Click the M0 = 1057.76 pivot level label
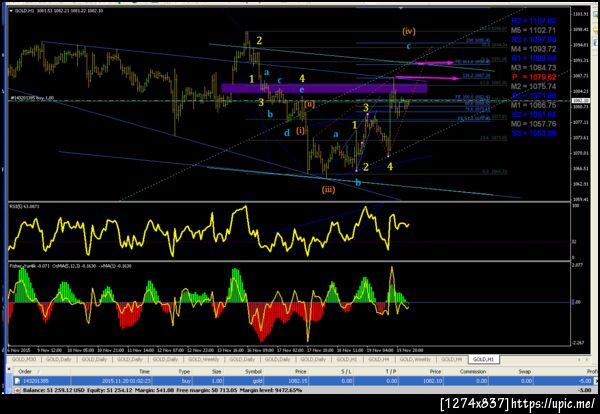Viewport: 600px width, 414px height. tap(533, 124)
